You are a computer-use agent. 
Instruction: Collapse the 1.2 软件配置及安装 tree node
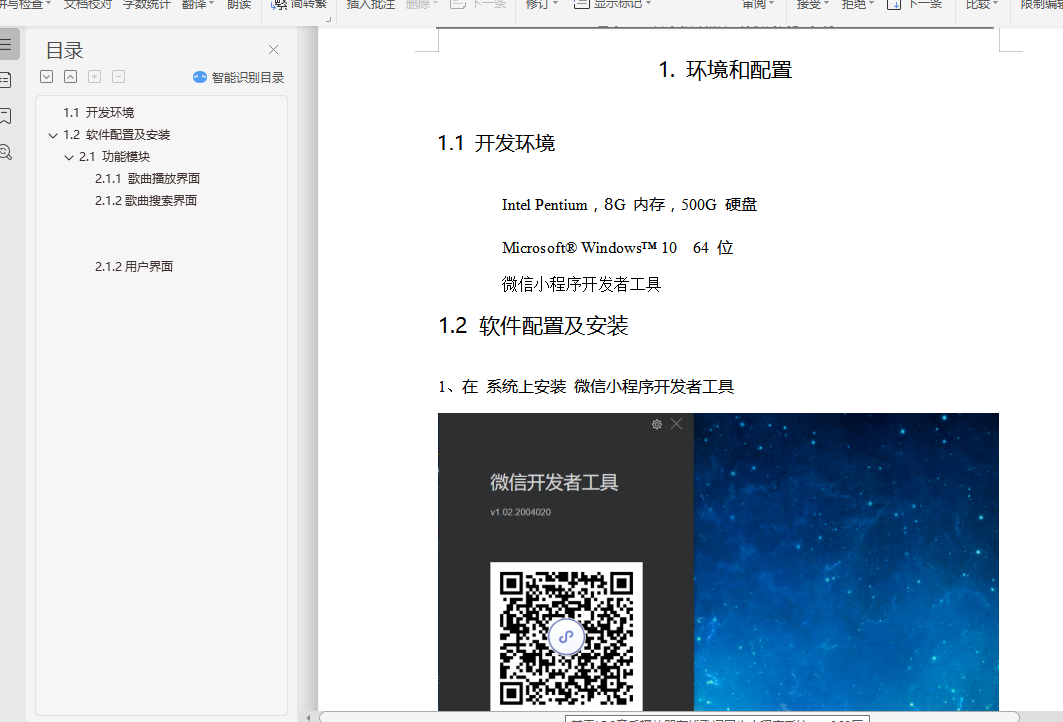[x=53, y=136]
